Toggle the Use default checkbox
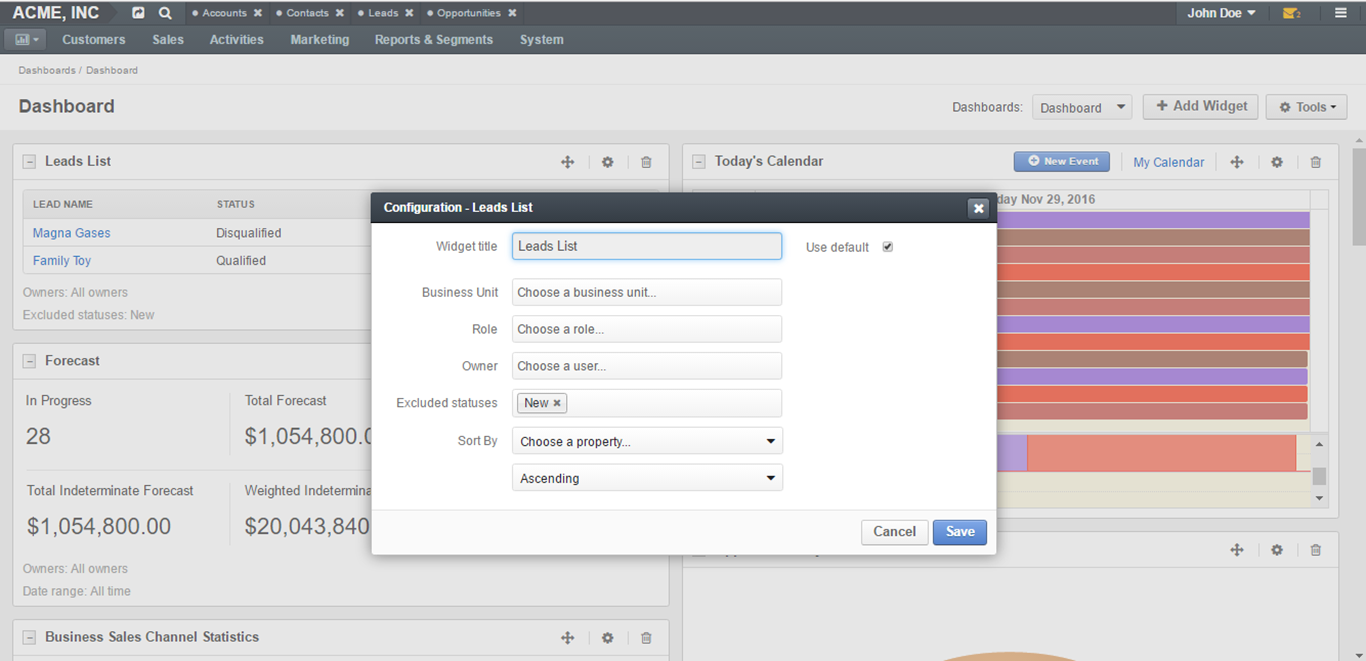The height and width of the screenshot is (661, 1366). click(x=888, y=247)
